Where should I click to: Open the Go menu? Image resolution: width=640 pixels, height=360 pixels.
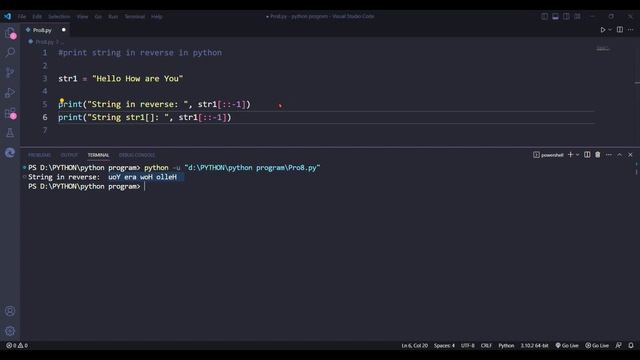98,17
